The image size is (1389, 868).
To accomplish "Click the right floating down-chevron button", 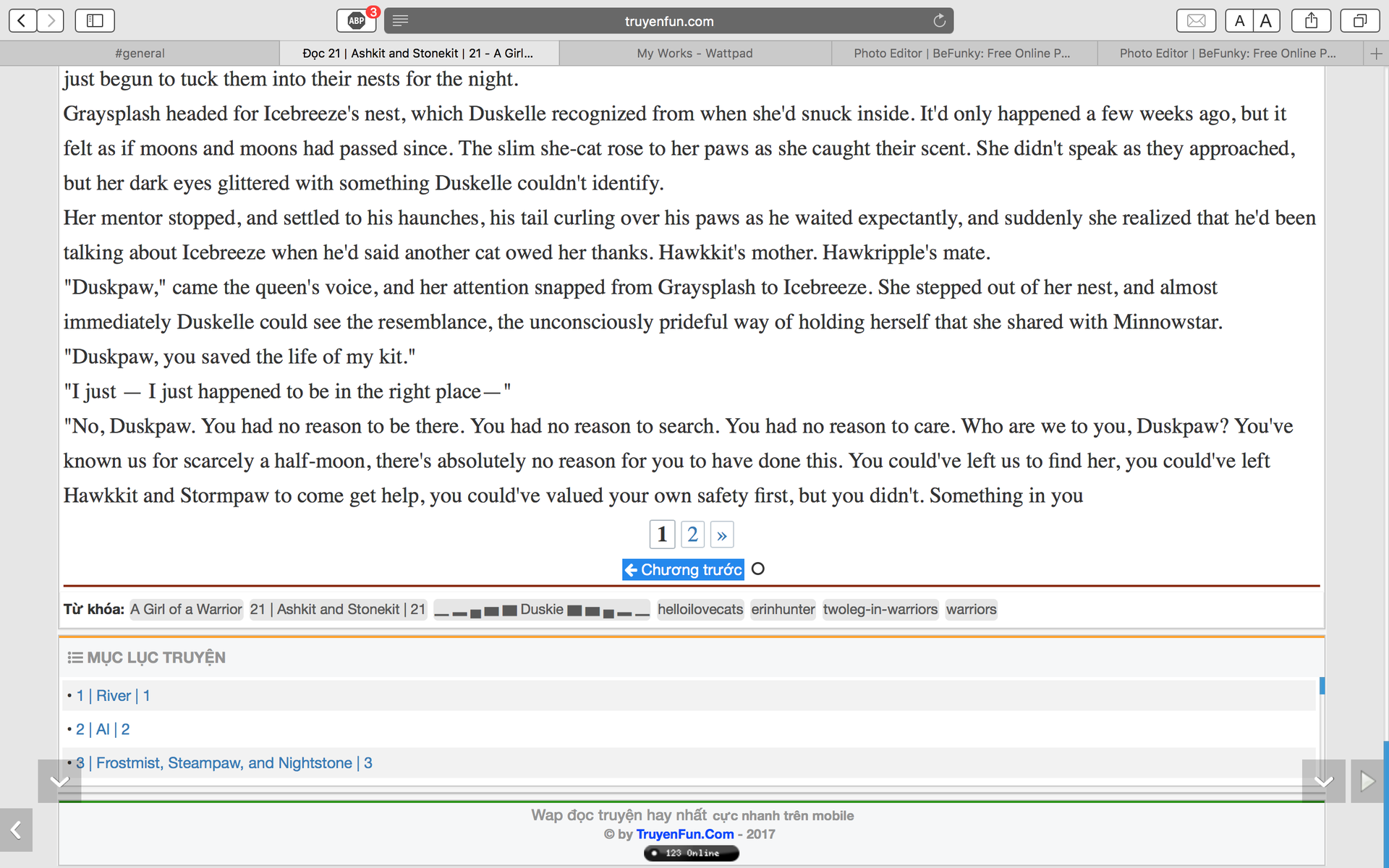I will click(x=1323, y=780).
